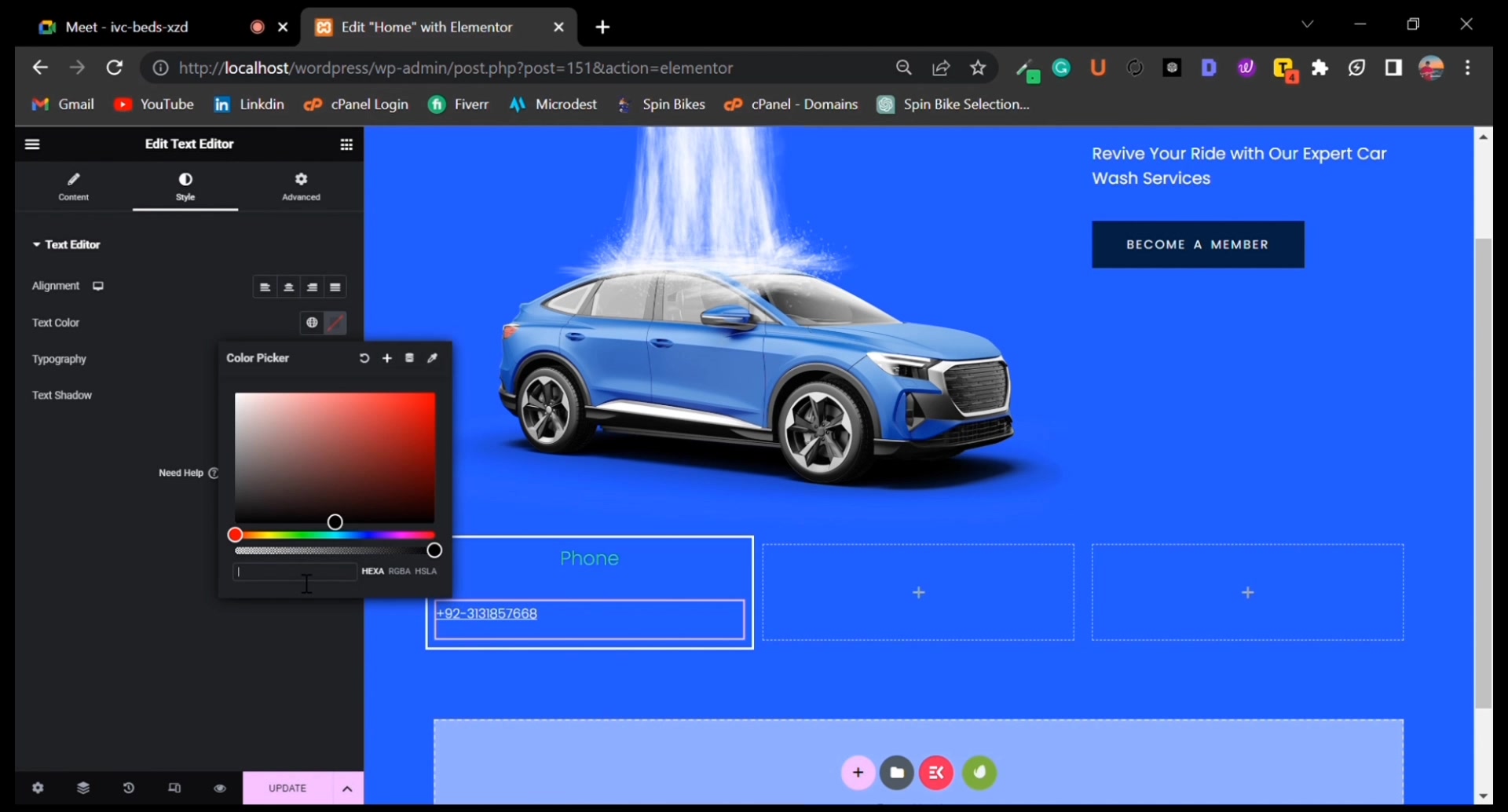The height and width of the screenshot is (812, 1508).
Task: Switch to the Style tab
Action: pos(185,187)
